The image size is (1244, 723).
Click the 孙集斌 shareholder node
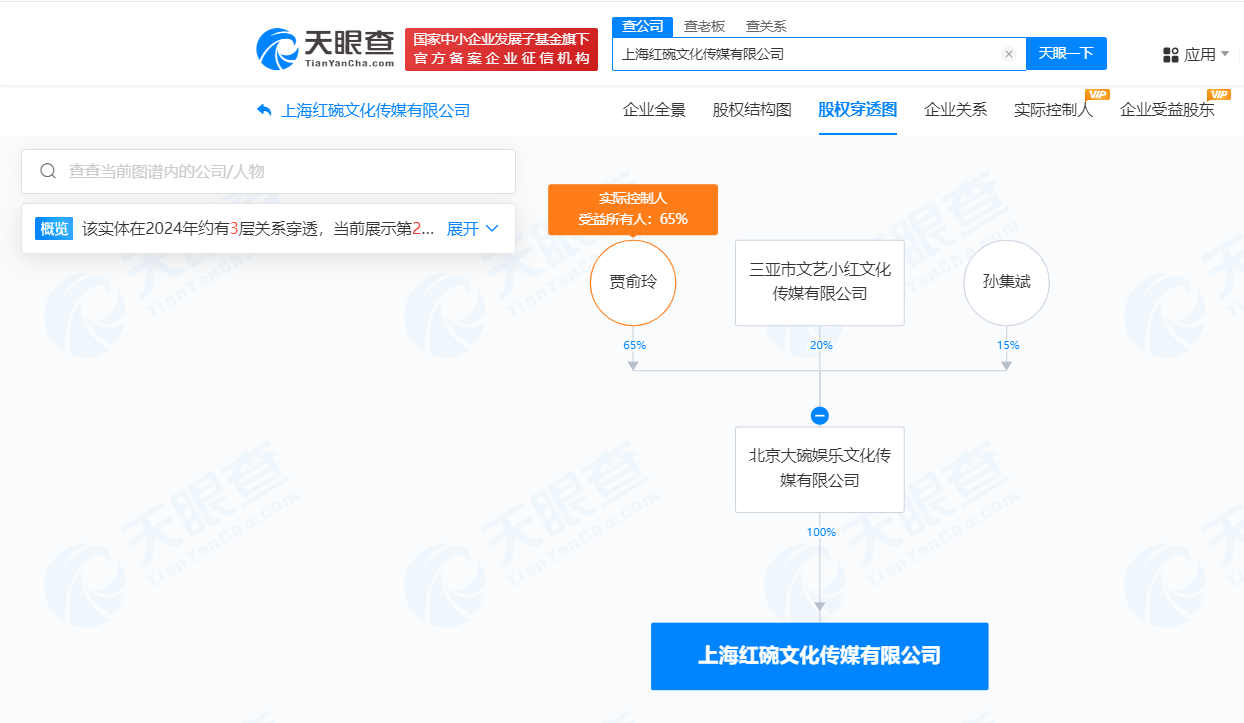click(1006, 283)
